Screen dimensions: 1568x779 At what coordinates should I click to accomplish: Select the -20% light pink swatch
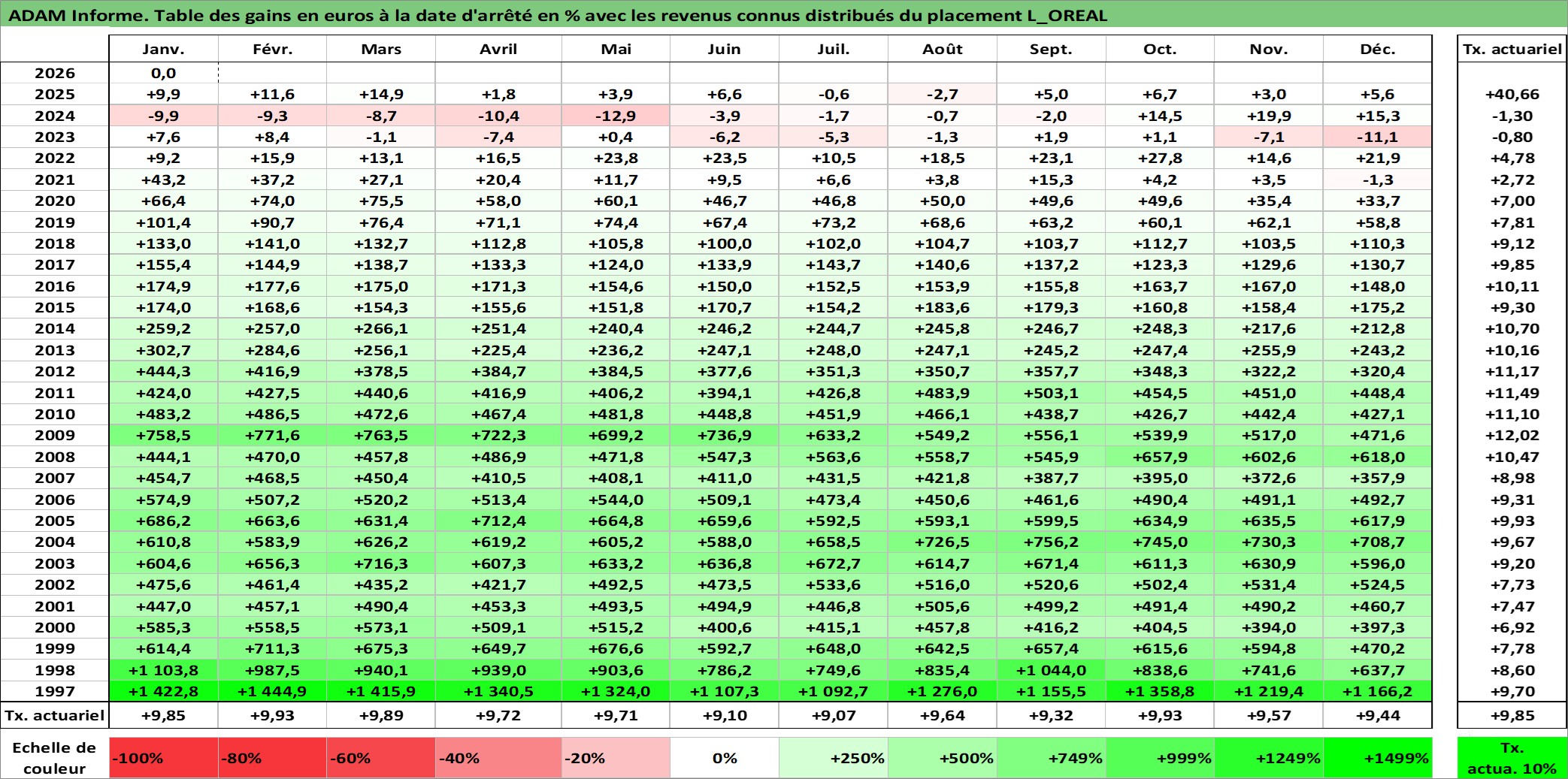[616, 758]
